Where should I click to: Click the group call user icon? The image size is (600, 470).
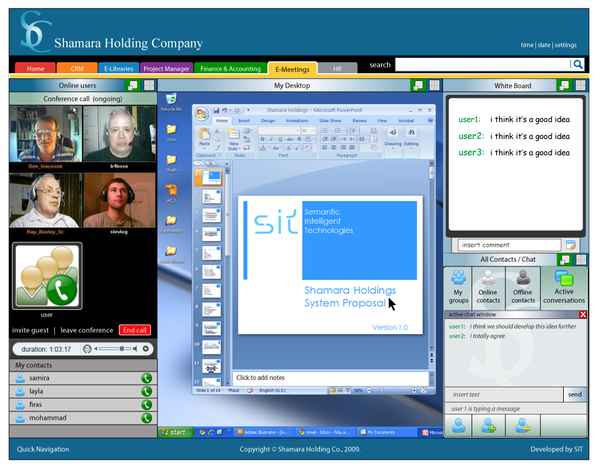[47, 276]
